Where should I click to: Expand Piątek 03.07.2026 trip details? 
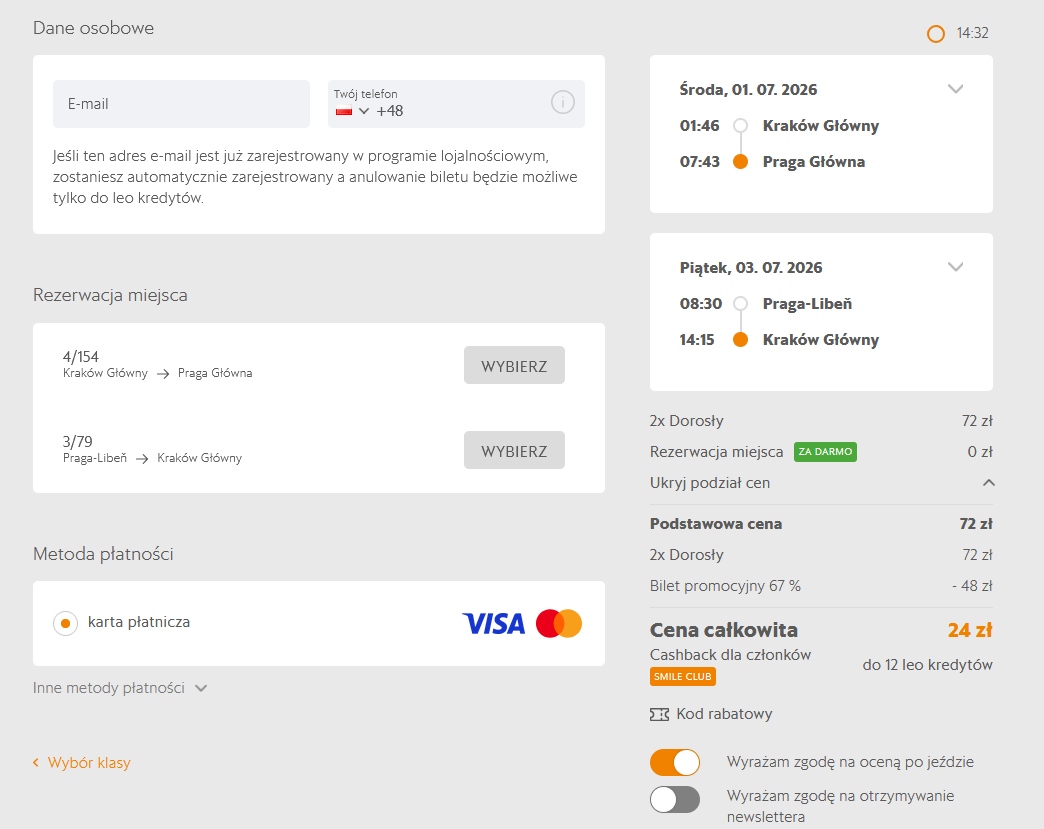coord(955,267)
